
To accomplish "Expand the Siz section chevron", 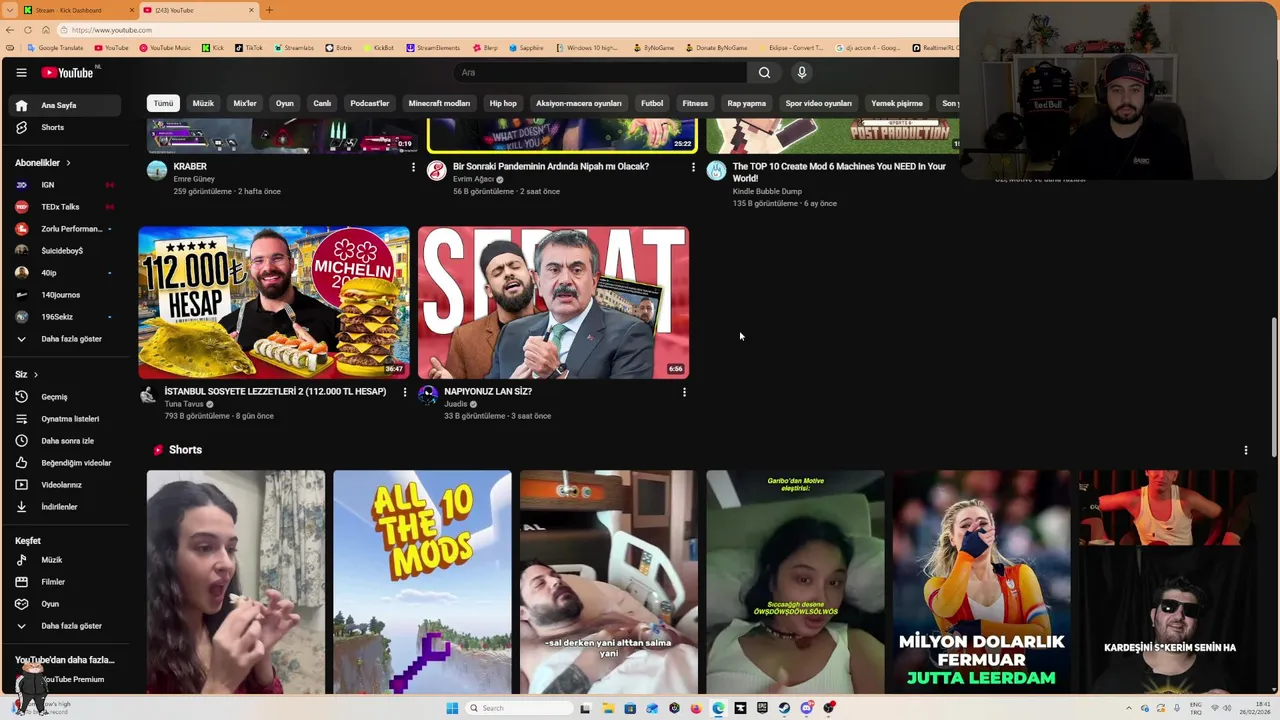I will pos(36,375).
